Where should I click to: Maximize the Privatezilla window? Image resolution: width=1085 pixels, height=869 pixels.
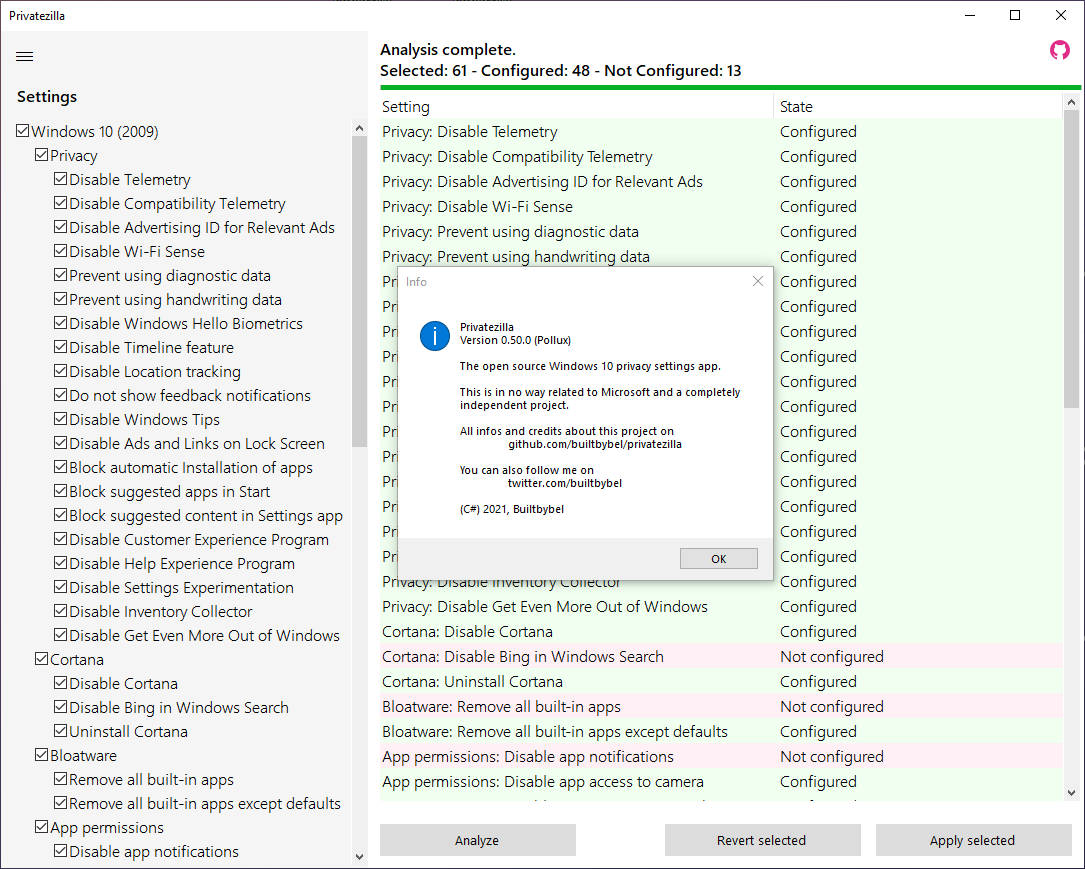(1015, 15)
